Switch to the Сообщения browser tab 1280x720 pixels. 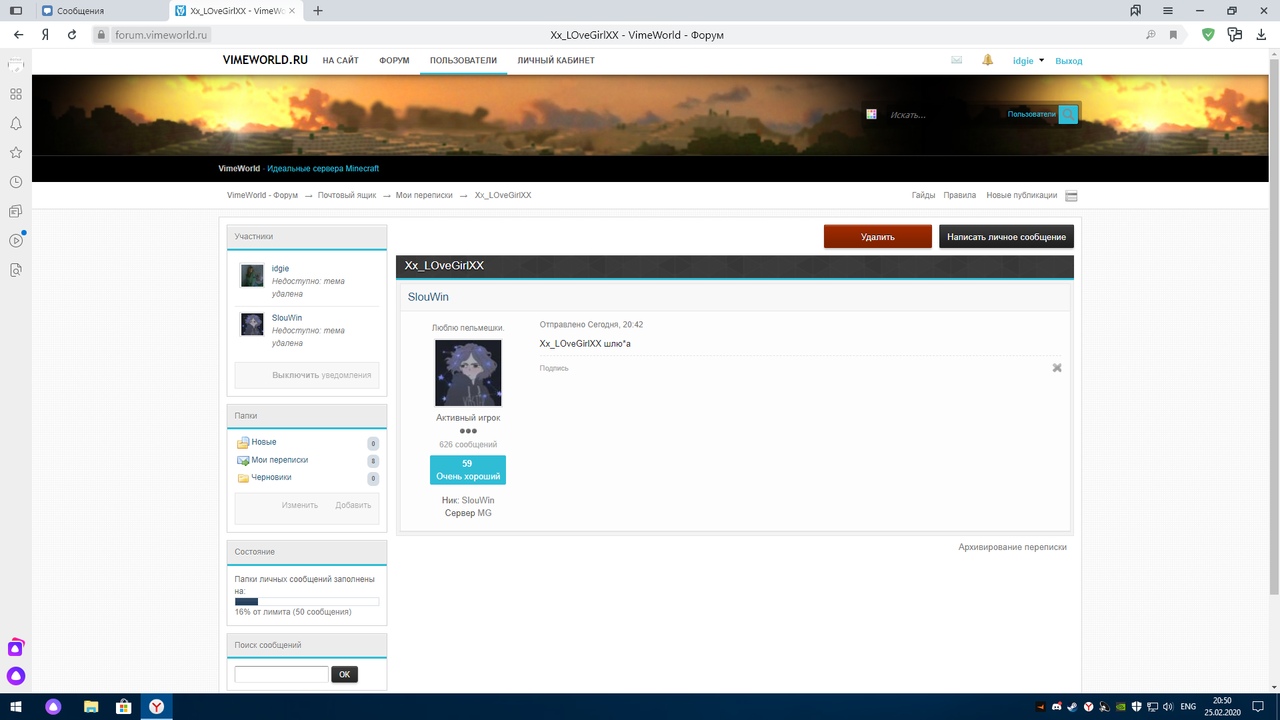(100, 11)
